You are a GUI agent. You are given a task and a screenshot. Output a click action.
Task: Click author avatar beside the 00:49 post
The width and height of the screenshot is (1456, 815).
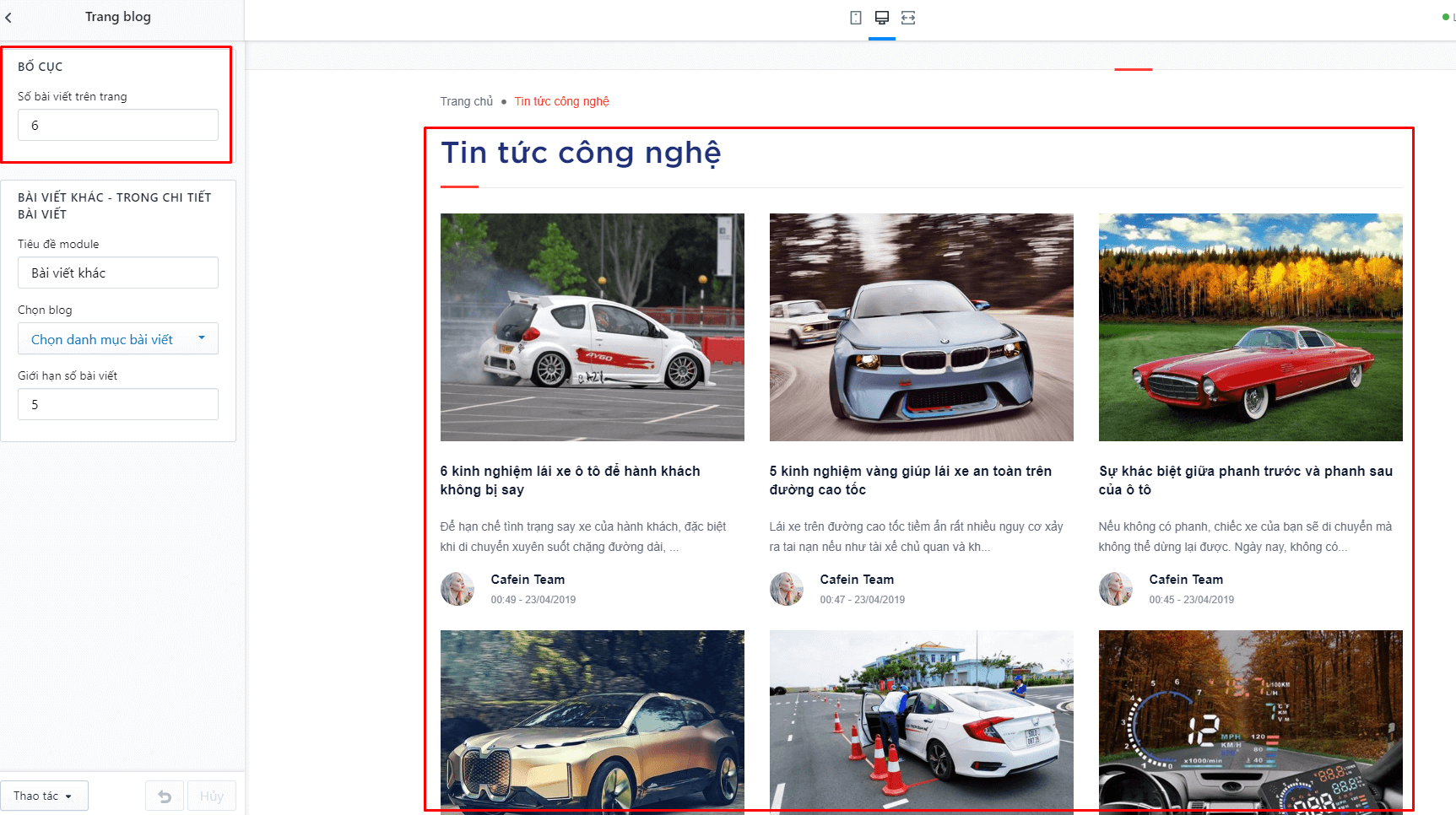click(457, 589)
